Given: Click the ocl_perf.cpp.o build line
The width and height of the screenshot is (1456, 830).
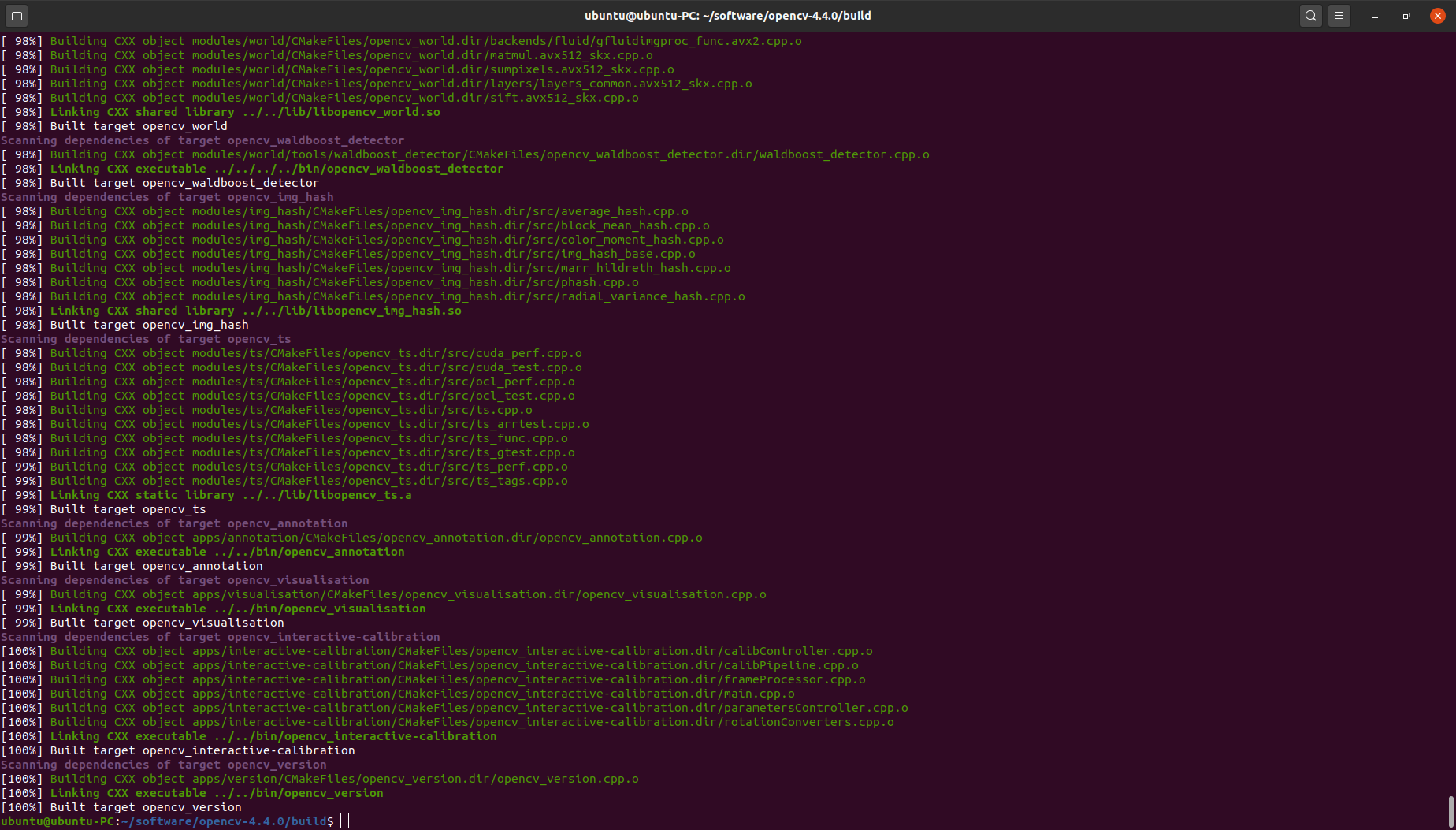Looking at the screenshot, I should coord(288,382).
